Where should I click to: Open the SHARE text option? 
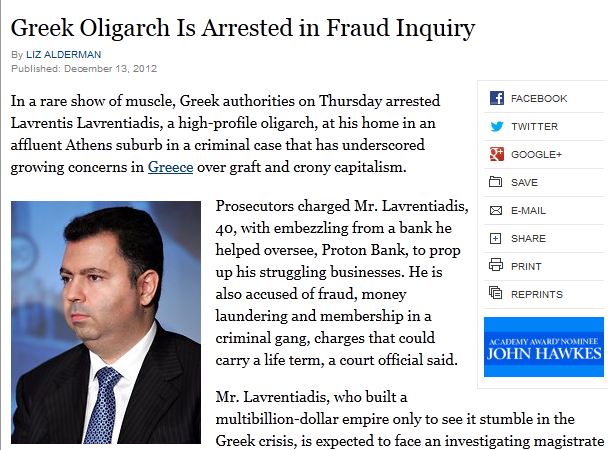pyautogui.click(x=529, y=239)
